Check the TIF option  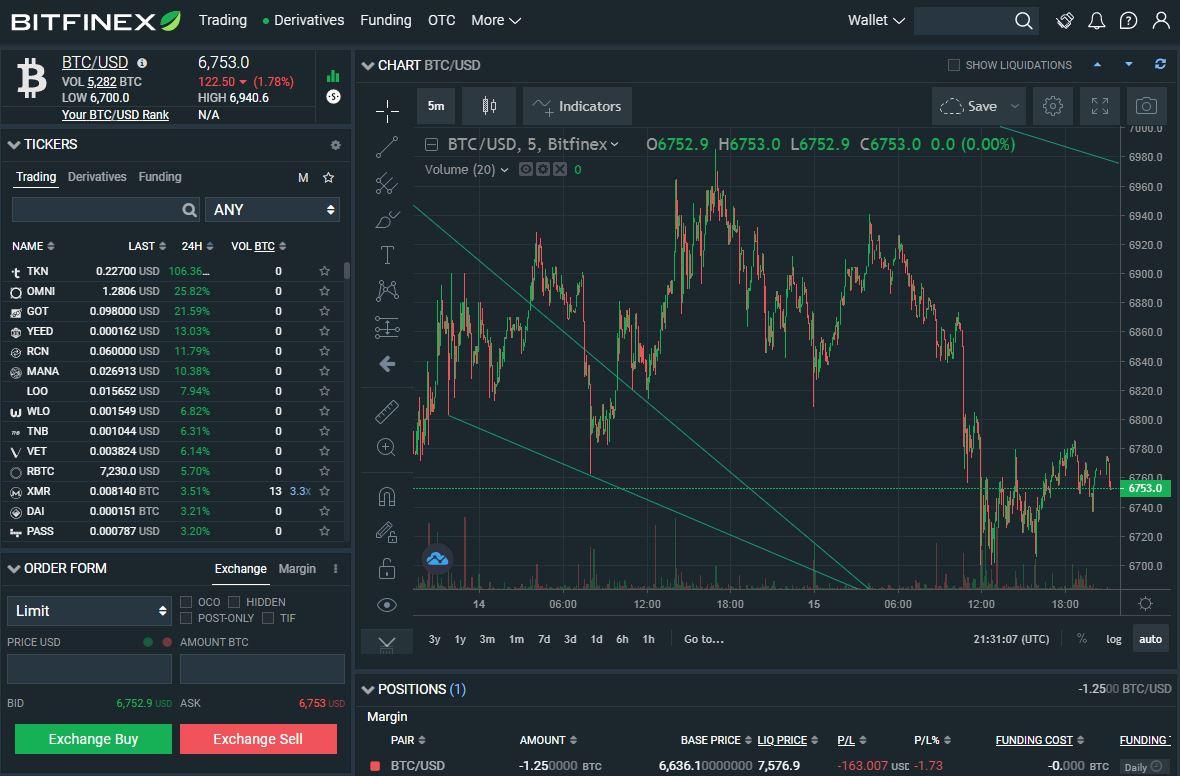click(x=268, y=618)
